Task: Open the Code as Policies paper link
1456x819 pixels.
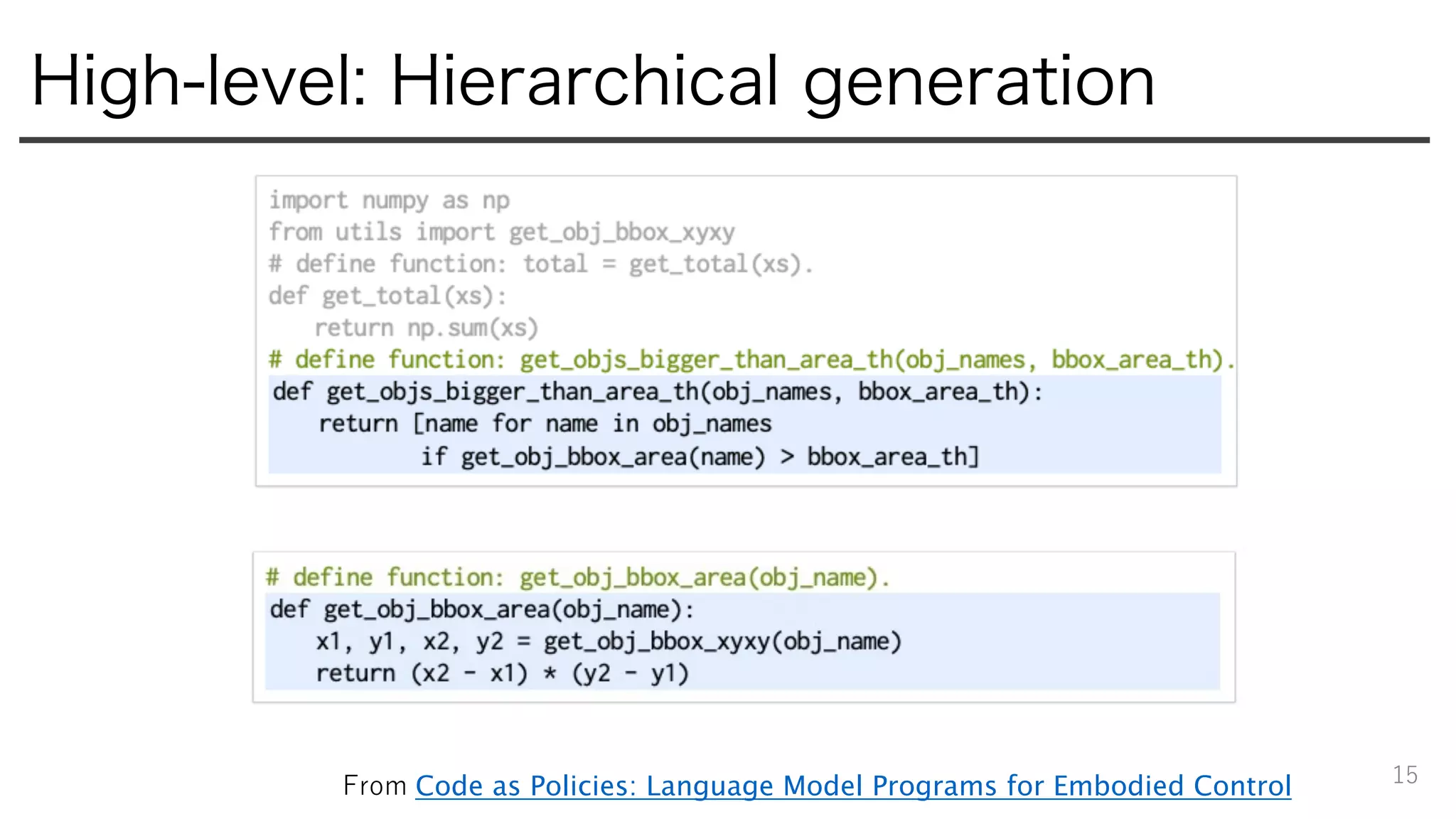Action: [x=853, y=786]
